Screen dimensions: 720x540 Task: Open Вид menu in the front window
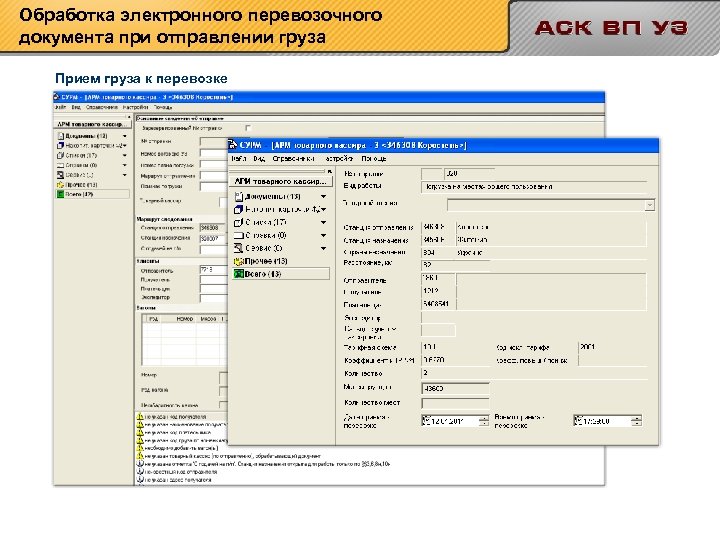[x=259, y=158]
